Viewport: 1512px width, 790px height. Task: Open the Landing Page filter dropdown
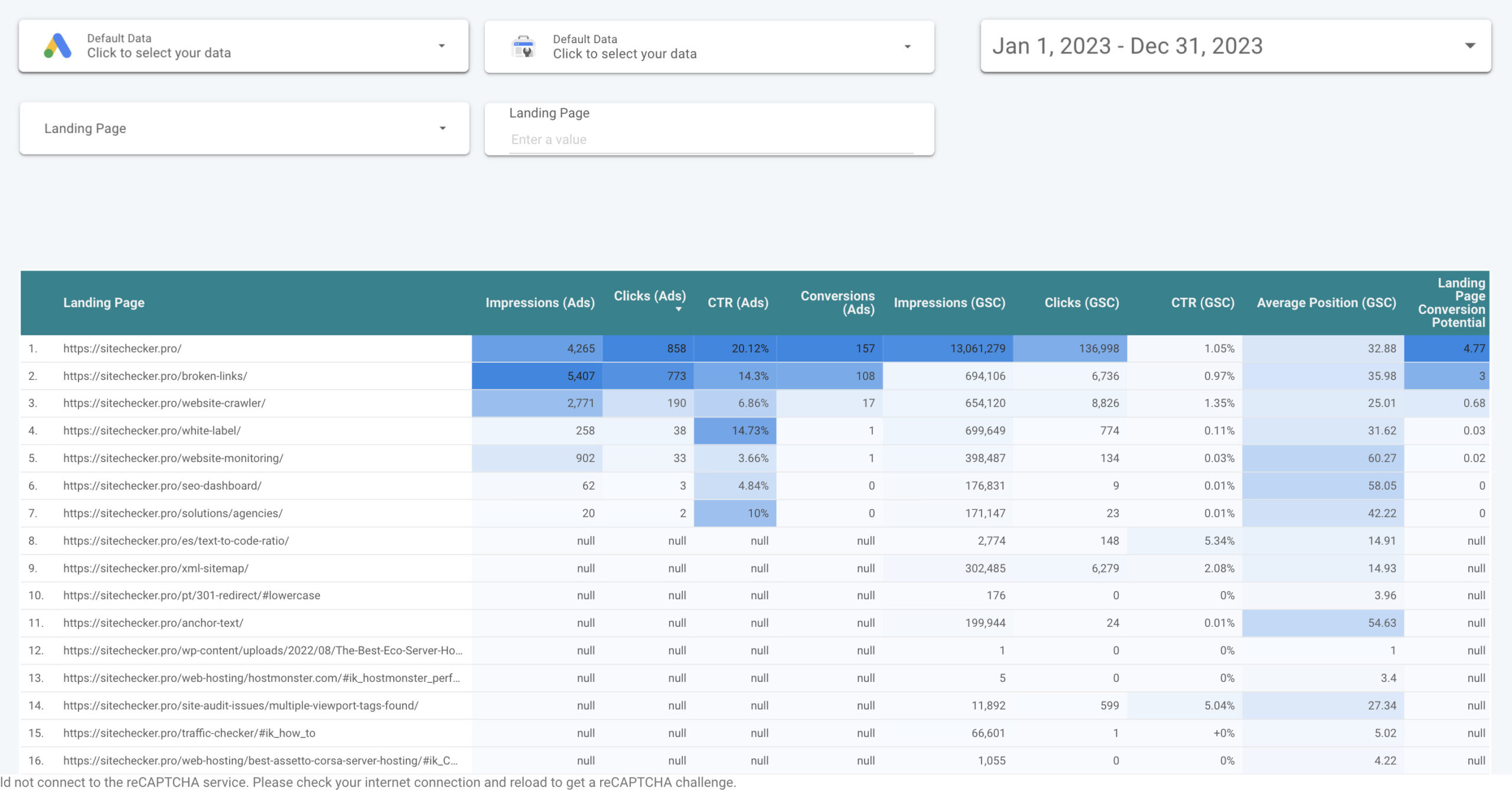click(x=245, y=128)
